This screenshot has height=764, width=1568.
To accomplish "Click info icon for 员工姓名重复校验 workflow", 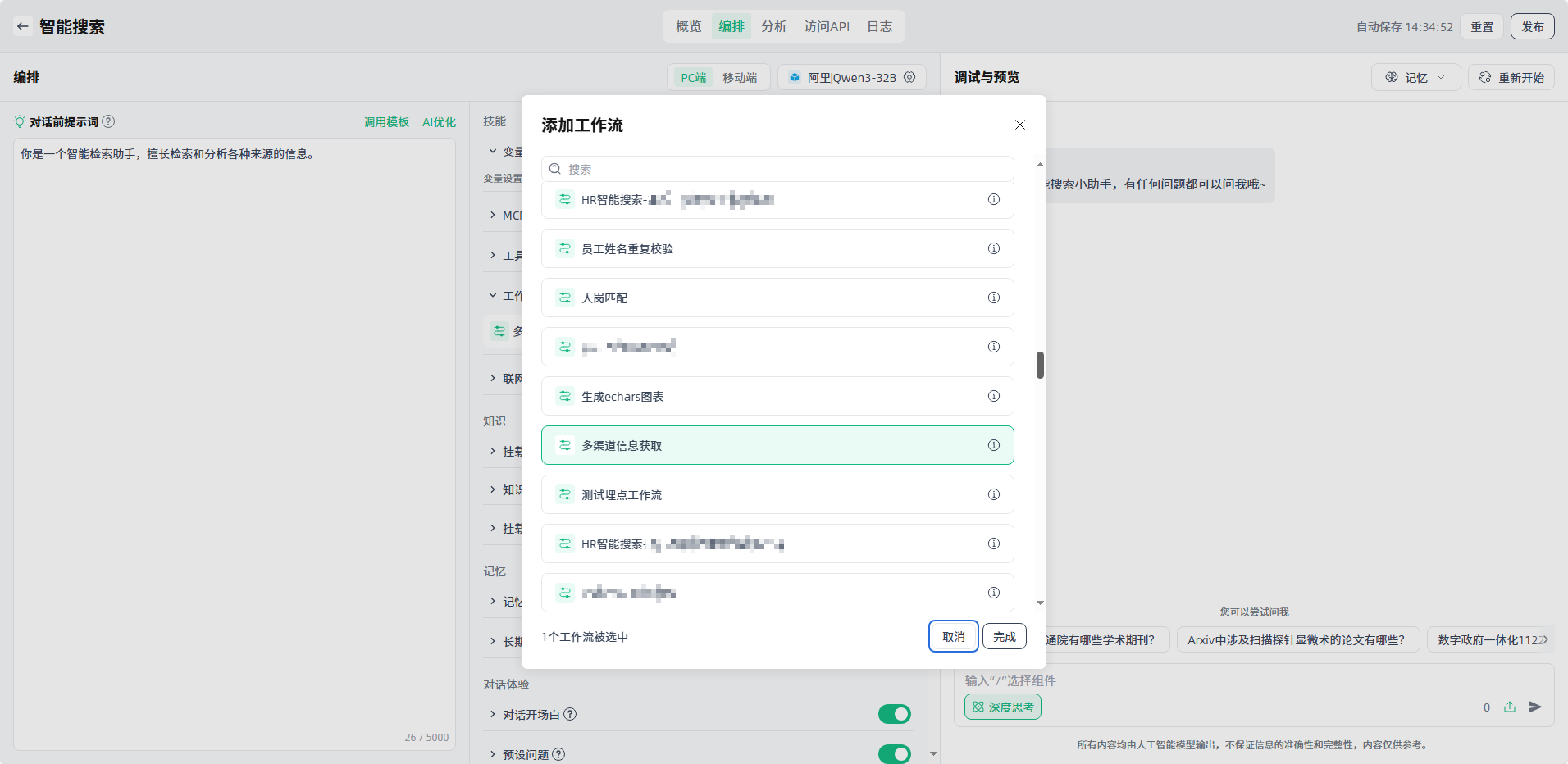I will click(993, 248).
